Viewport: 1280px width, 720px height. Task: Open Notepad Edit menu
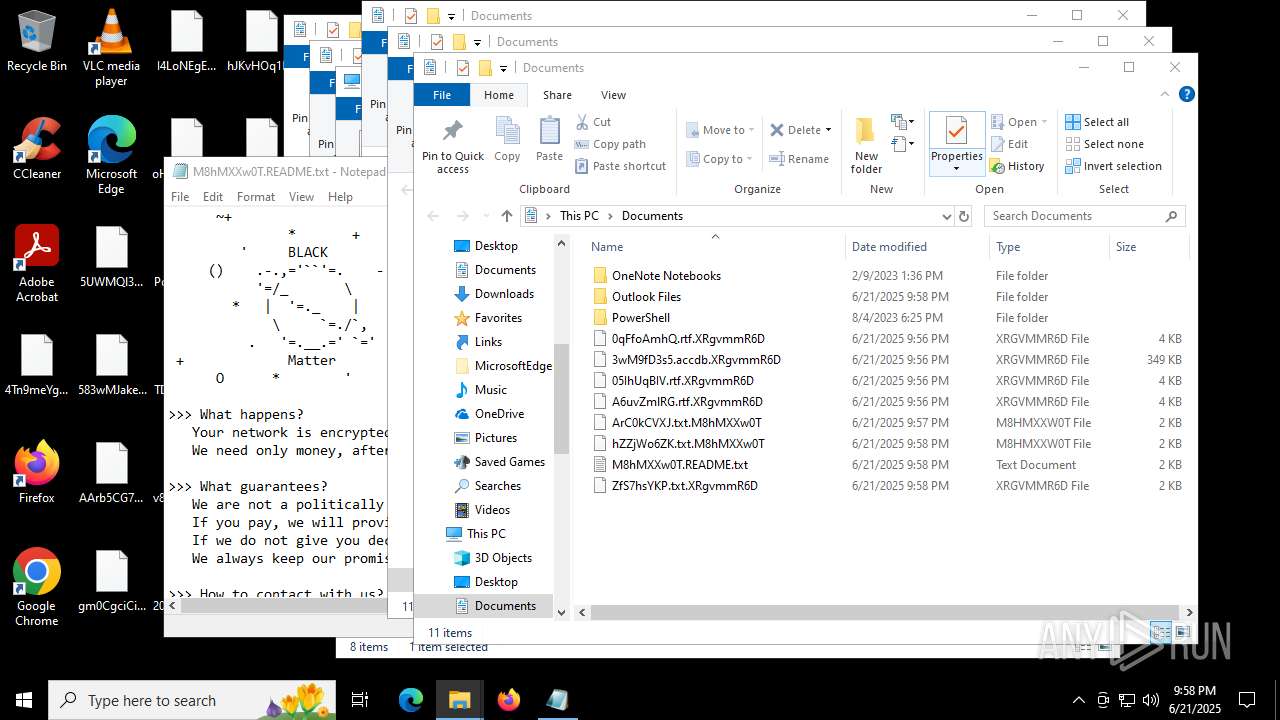tap(213, 197)
